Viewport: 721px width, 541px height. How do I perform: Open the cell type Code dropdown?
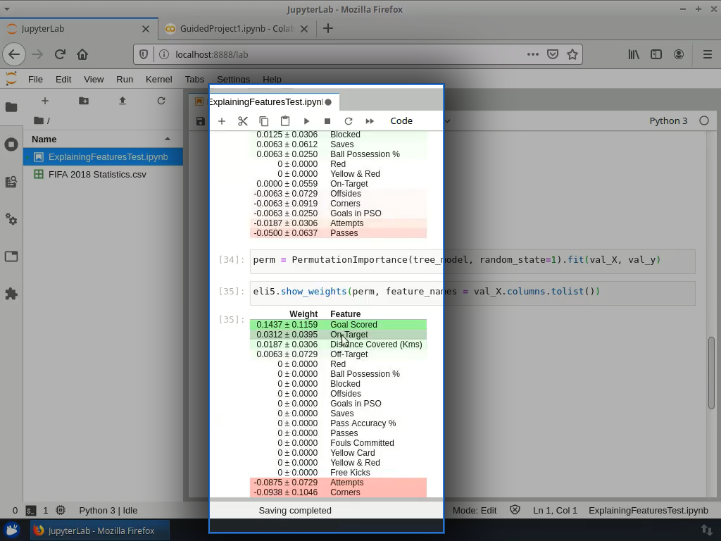point(419,121)
